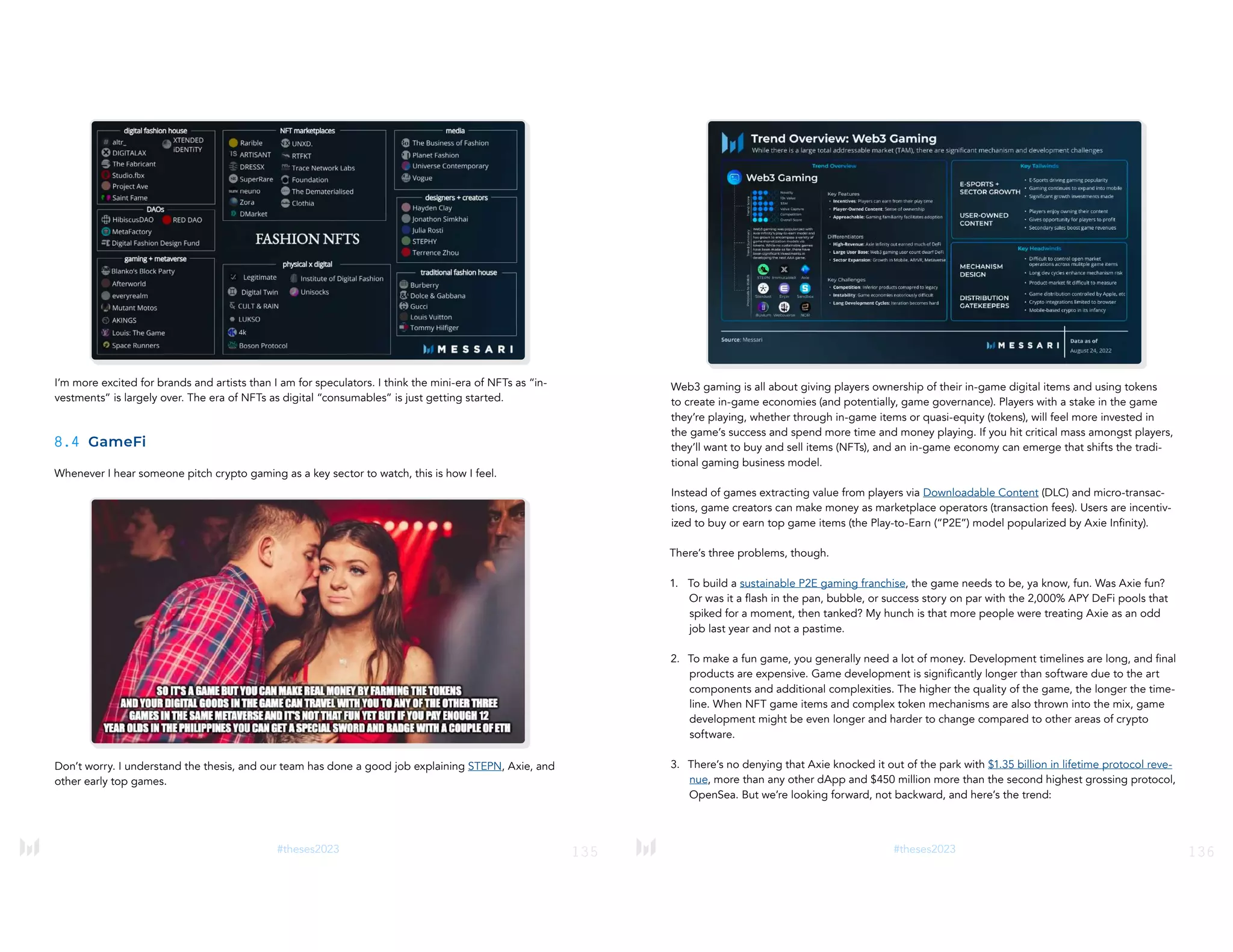Screen dimensions: 1233x952
Task: Click Louis Vuitton in traditional fashion house list
Action: coord(430,317)
